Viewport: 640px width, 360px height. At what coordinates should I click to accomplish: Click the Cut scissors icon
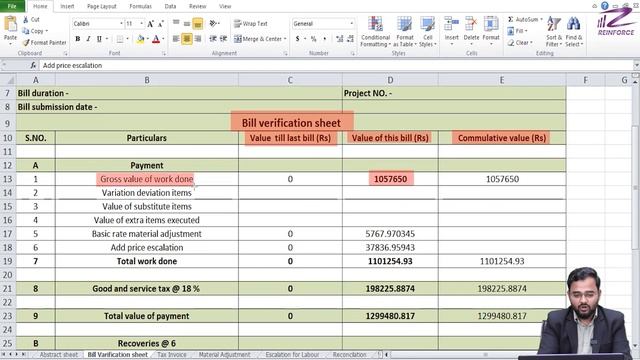tap(26, 19)
